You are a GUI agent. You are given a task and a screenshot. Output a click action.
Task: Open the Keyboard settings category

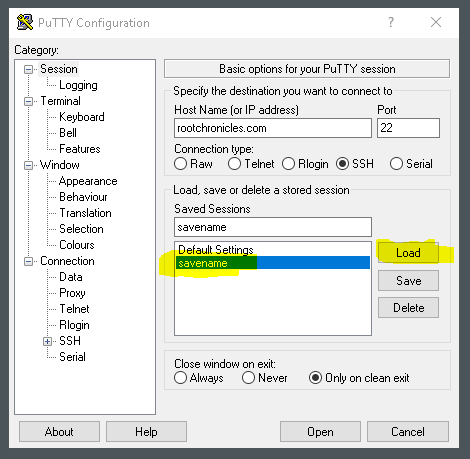(82, 117)
